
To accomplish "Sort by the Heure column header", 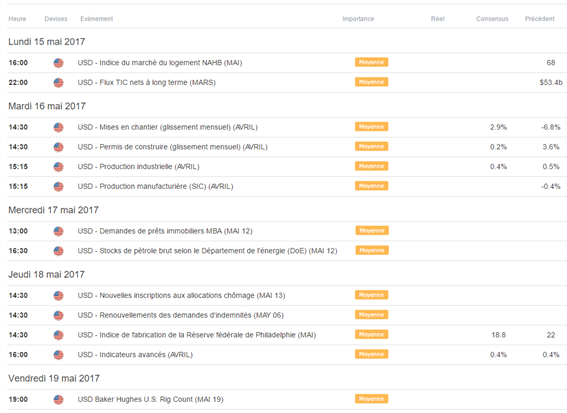I will point(17,19).
